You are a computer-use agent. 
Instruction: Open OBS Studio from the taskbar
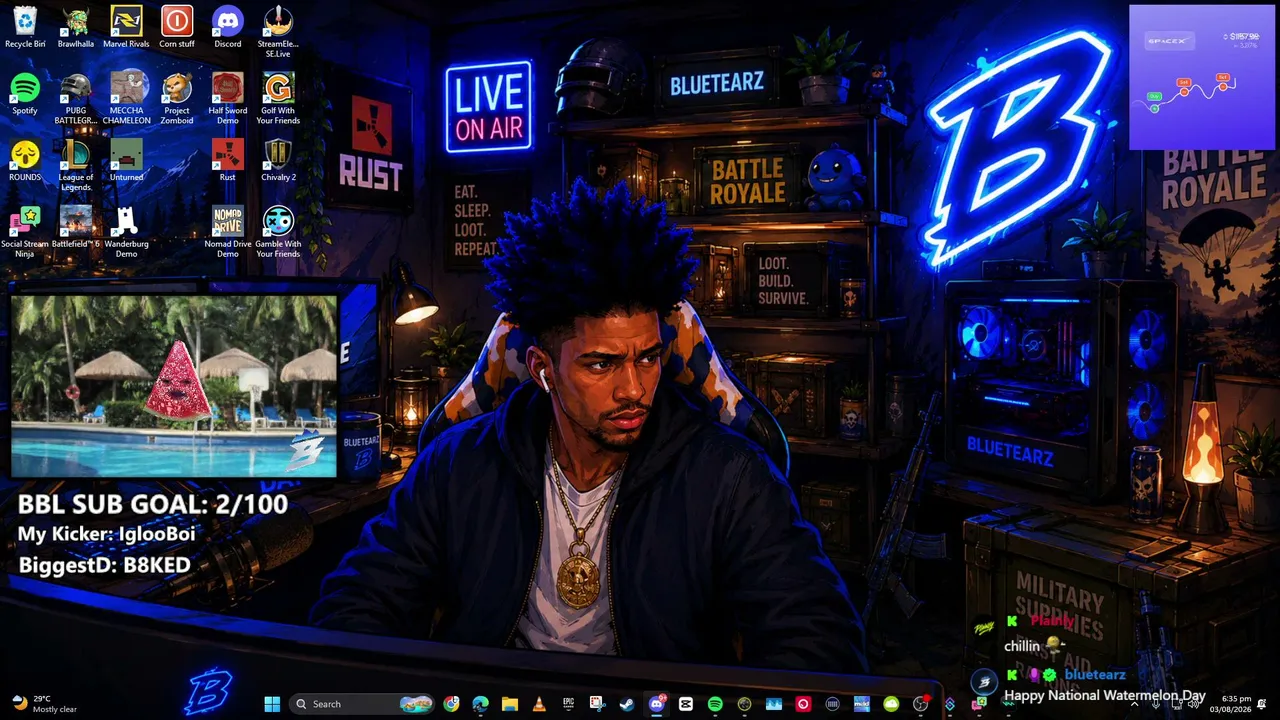920,704
